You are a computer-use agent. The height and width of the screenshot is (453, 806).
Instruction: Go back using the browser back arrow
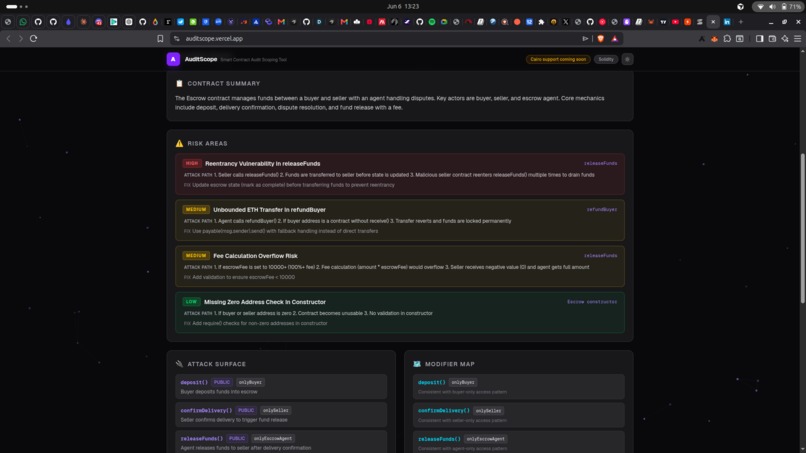[8, 39]
